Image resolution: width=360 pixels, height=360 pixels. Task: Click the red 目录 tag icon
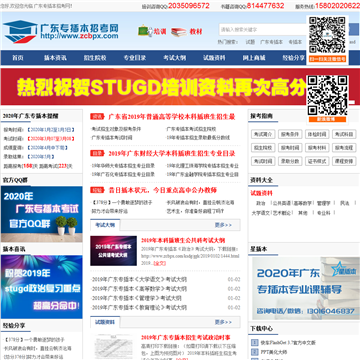97,154
